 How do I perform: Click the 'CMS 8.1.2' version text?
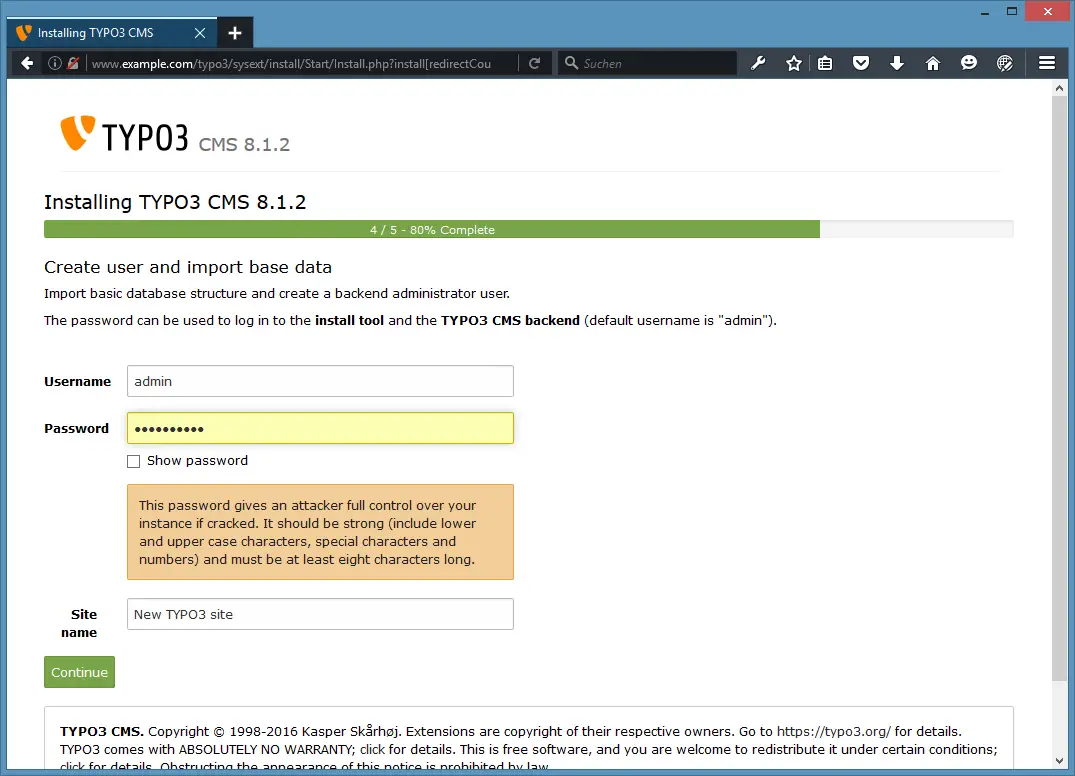click(x=244, y=145)
